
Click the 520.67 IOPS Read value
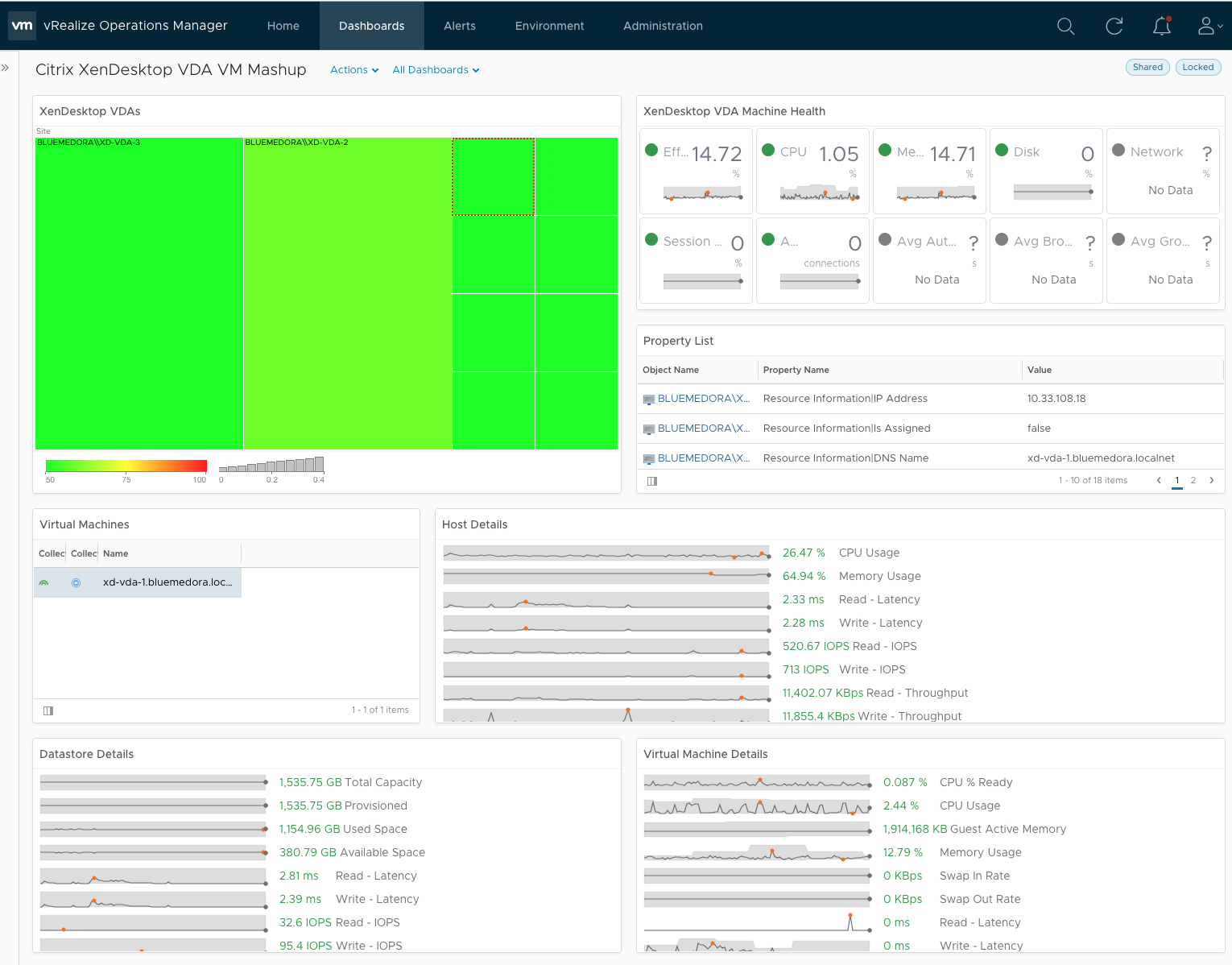(x=816, y=646)
